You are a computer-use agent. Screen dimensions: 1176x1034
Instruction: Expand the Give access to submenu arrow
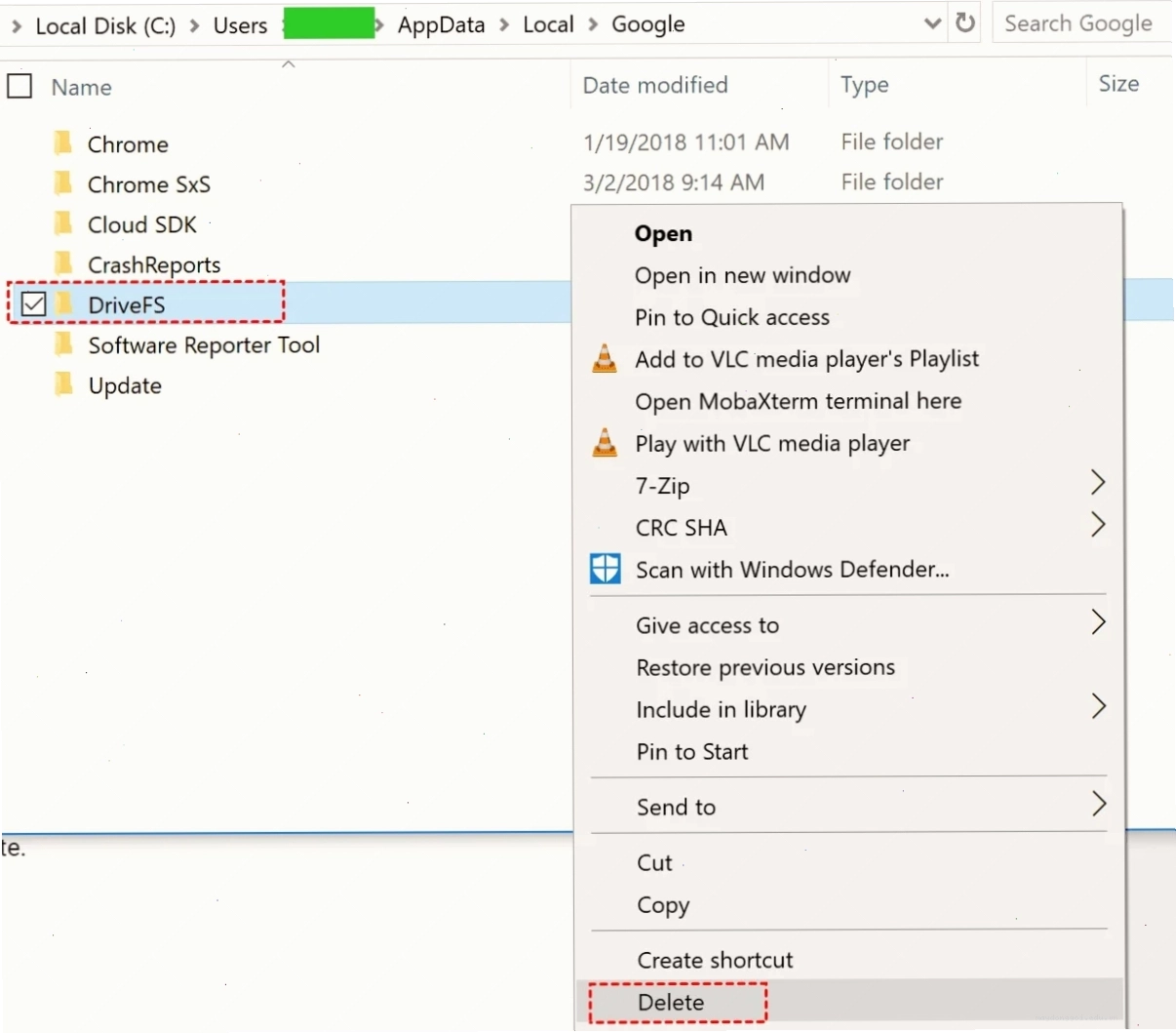1098,622
